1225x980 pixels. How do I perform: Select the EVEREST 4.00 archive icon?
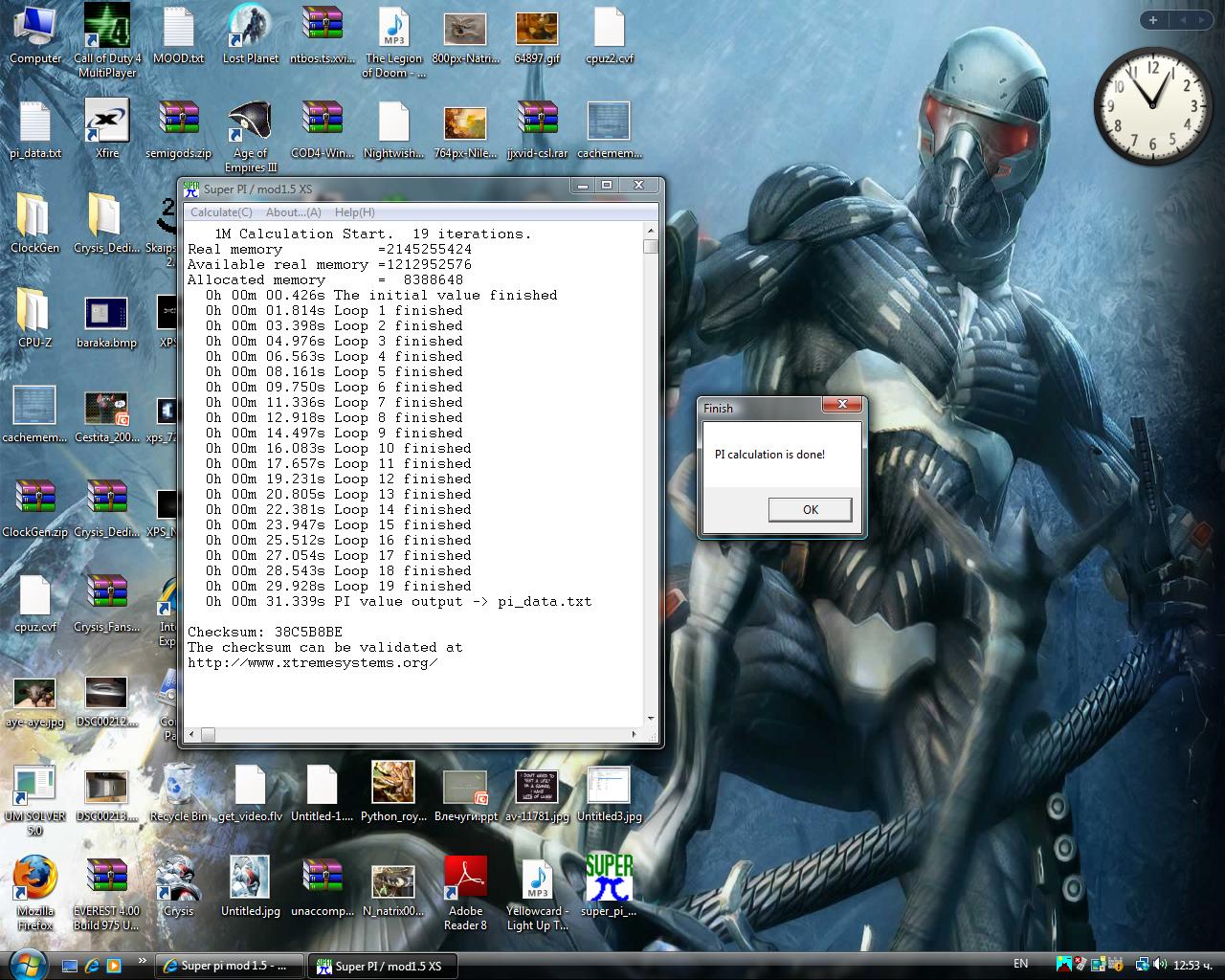[x=106, y=893]
